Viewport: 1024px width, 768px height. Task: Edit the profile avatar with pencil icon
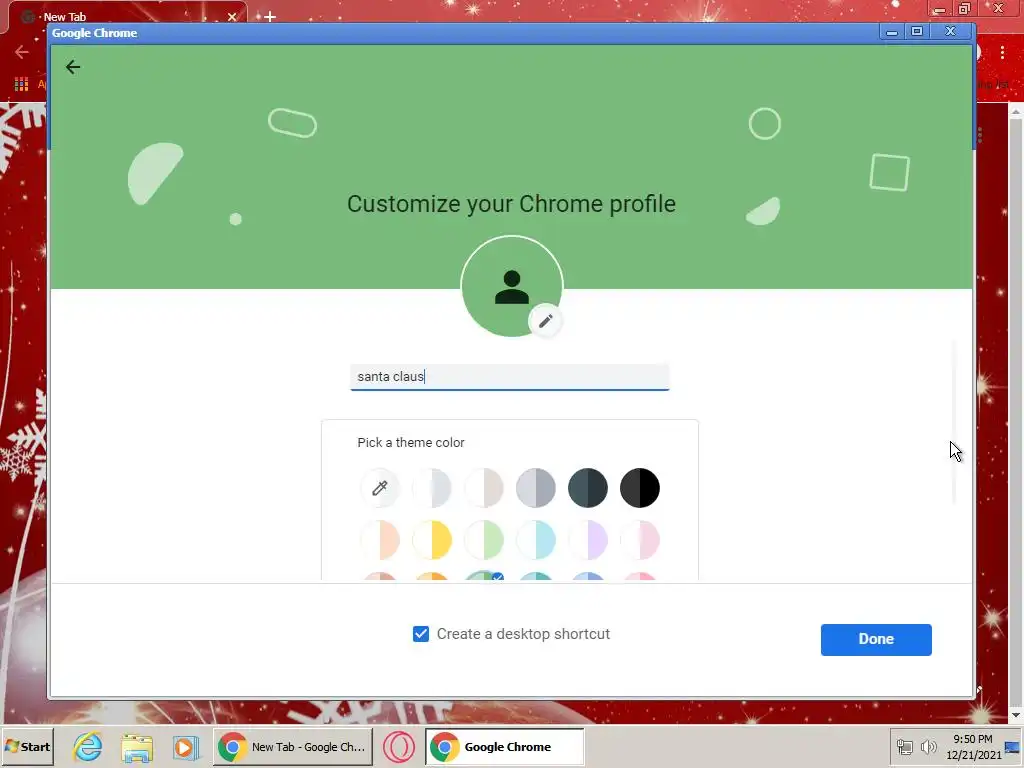[x=545, y=321]
